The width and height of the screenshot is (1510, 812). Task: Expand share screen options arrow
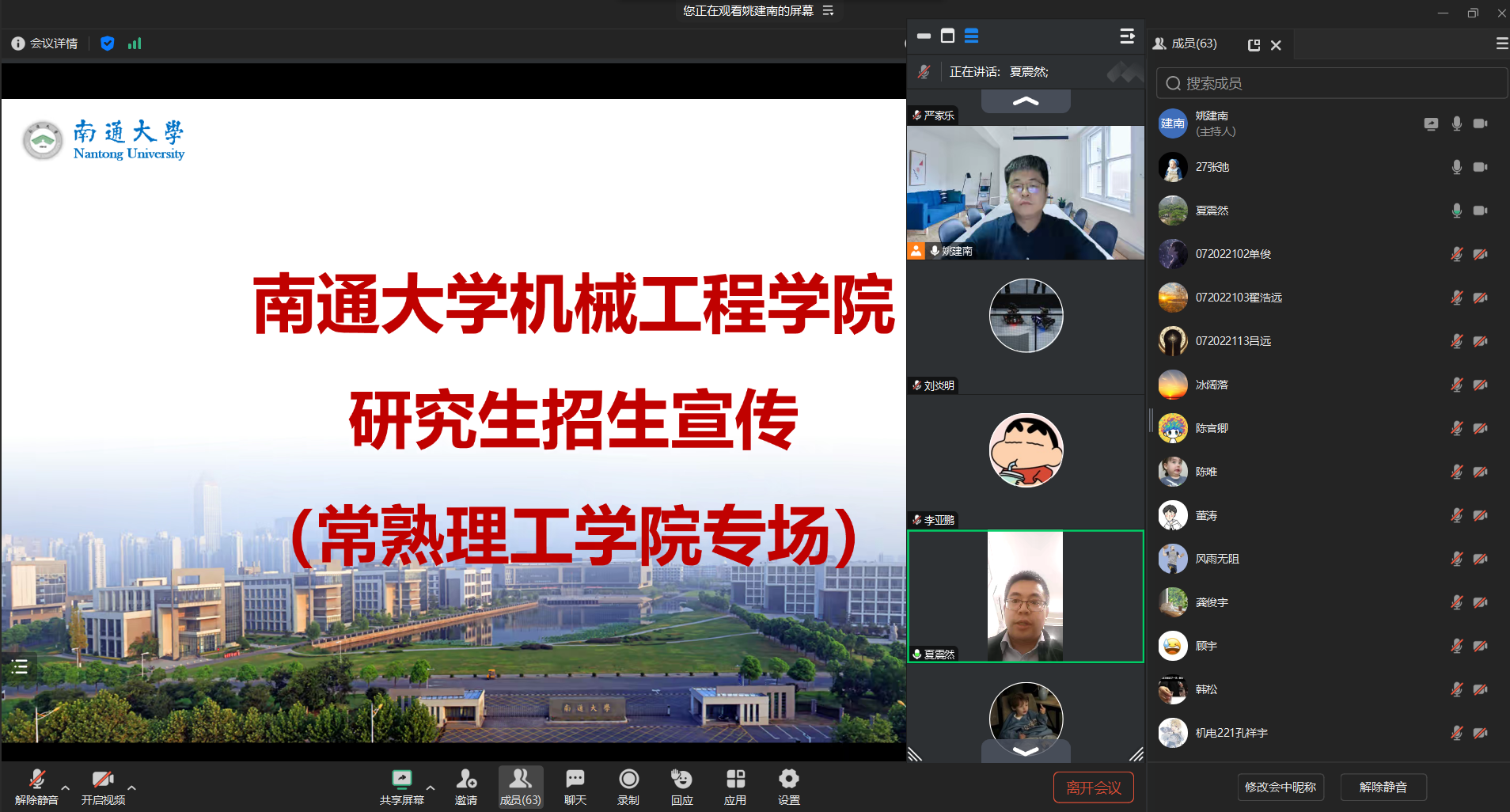pos(431,788)
